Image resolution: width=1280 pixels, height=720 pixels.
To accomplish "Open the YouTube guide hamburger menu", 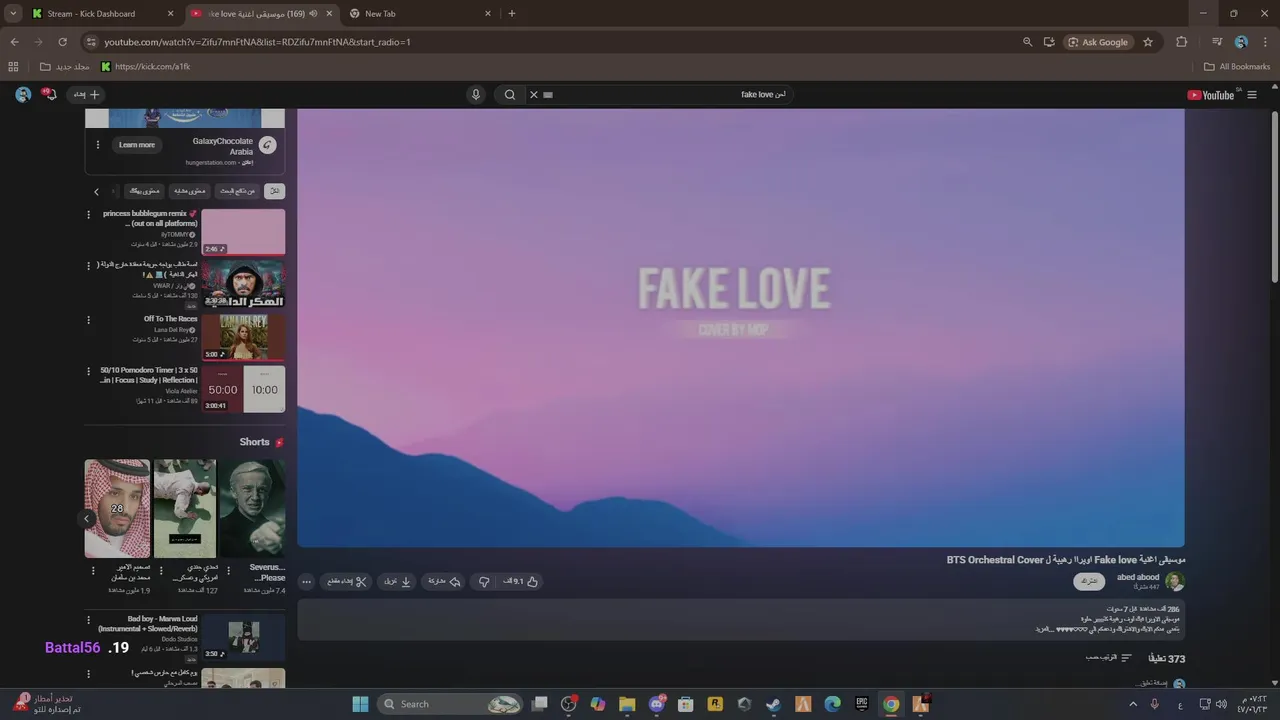I will coord(1252,95).
